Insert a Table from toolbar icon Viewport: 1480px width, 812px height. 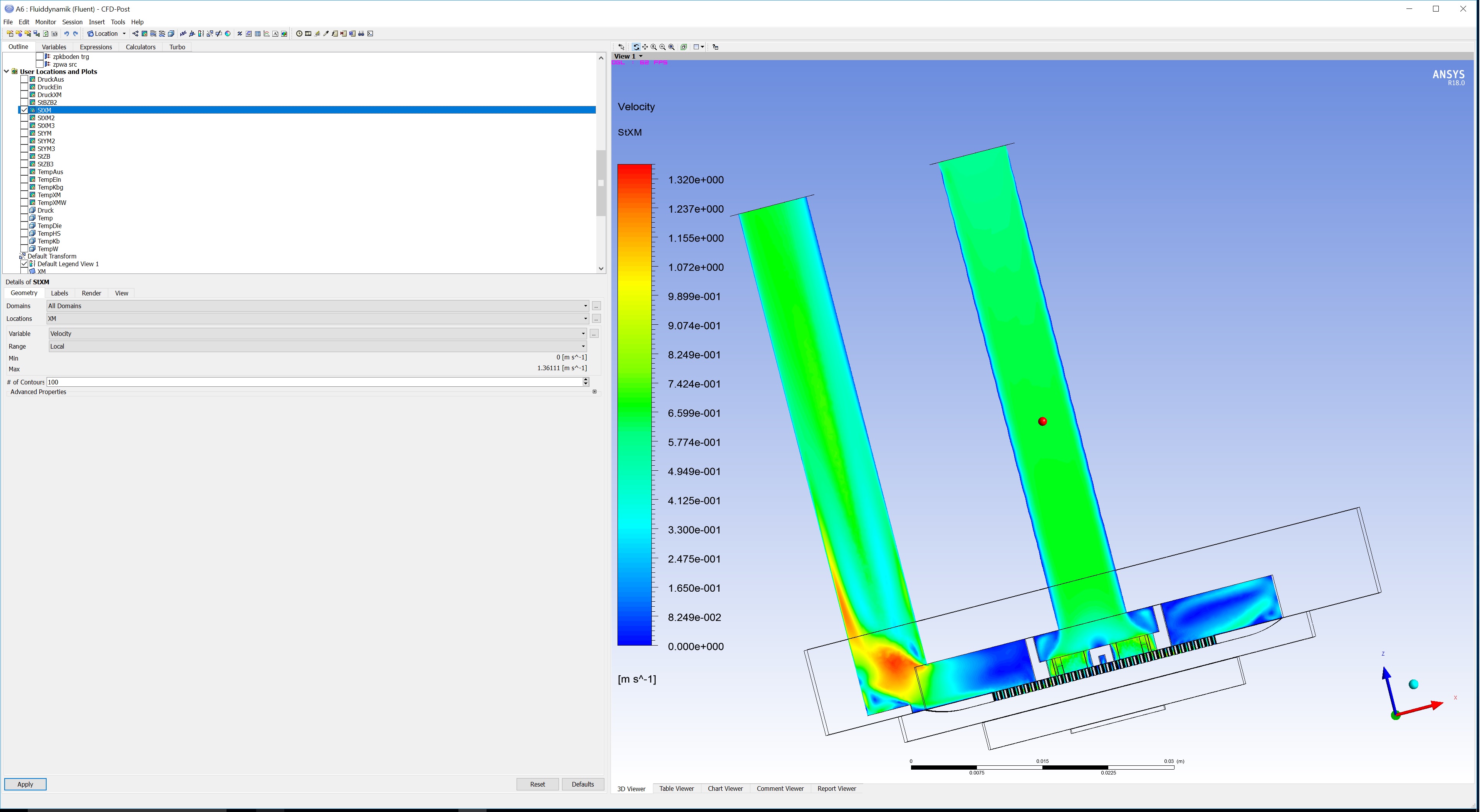tap(257, 34)
